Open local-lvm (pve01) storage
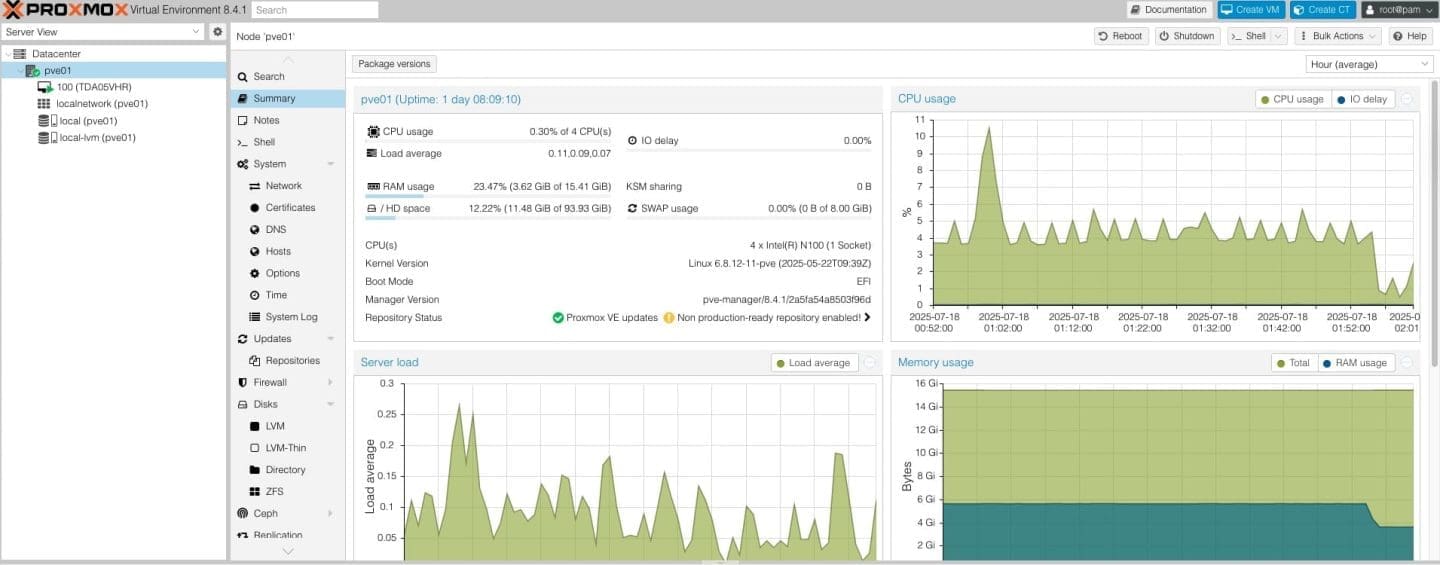Image resolution: width=1440 pixels, height=565 pixels. tap(96, 138)
